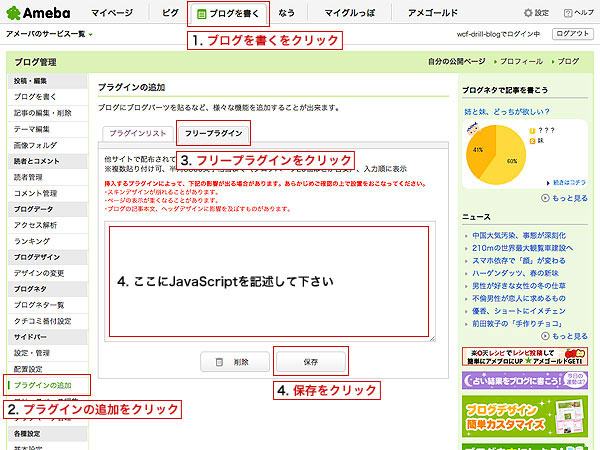Image resolution: width=600 pixels, height=450 pixels.
Task: Open news 前田敦子の「手作りチョコ」
Action: point(517,323)
